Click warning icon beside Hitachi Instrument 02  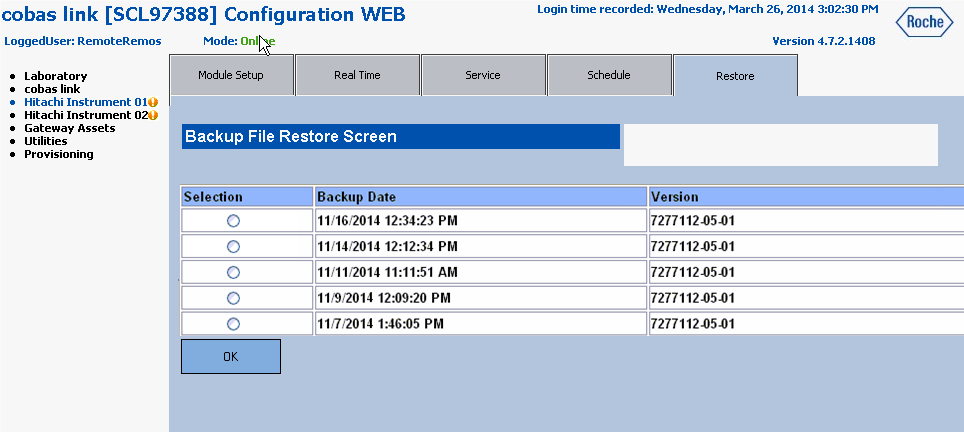point(153,115)
